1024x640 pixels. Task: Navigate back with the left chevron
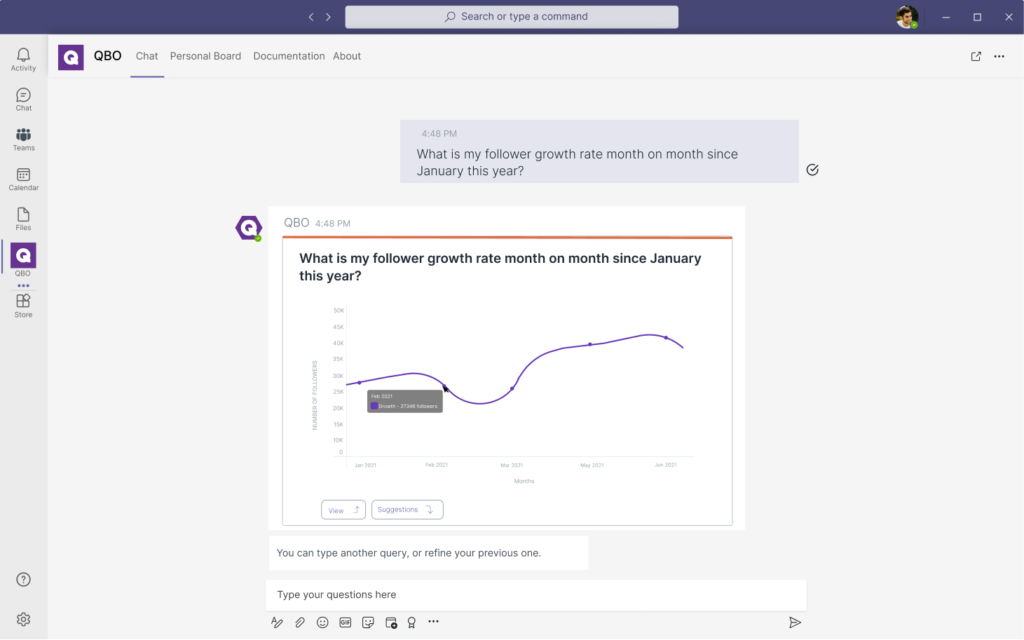point(311,17)
